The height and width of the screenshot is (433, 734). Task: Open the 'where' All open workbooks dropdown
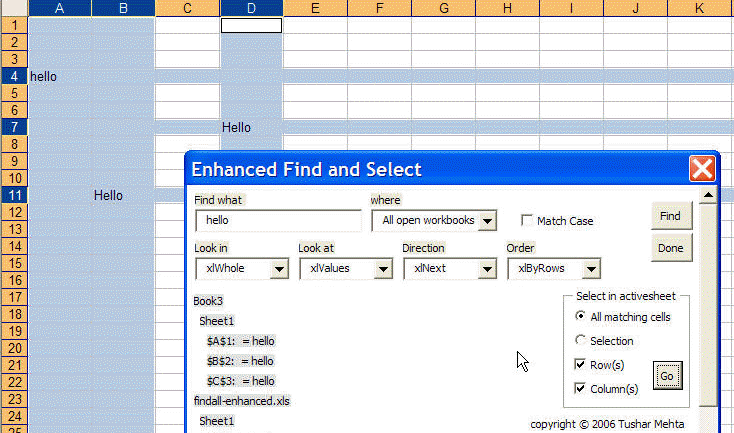pyautogui.click(x=487, y=220)
